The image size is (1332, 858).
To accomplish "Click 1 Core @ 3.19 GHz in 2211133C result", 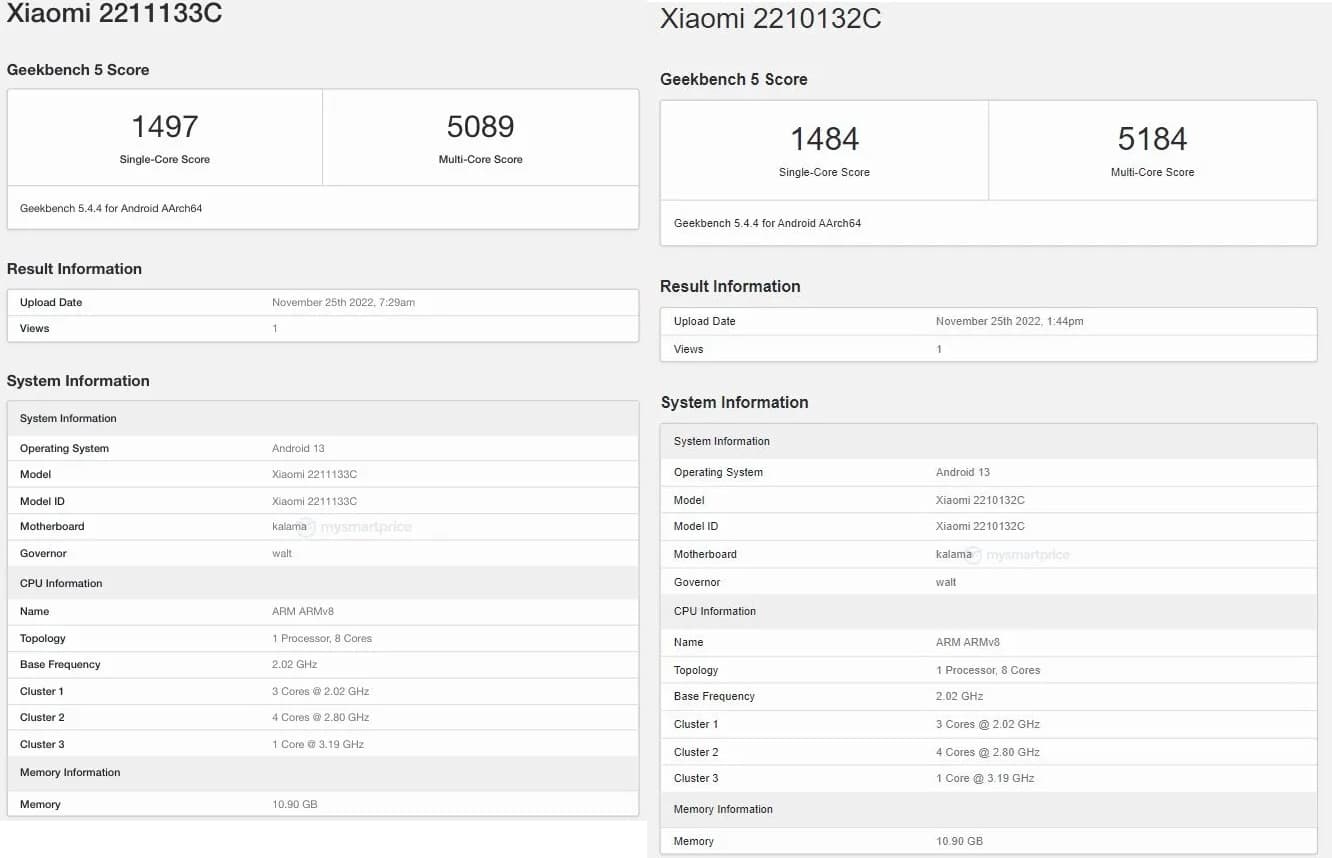I will (x=318, y=744).
